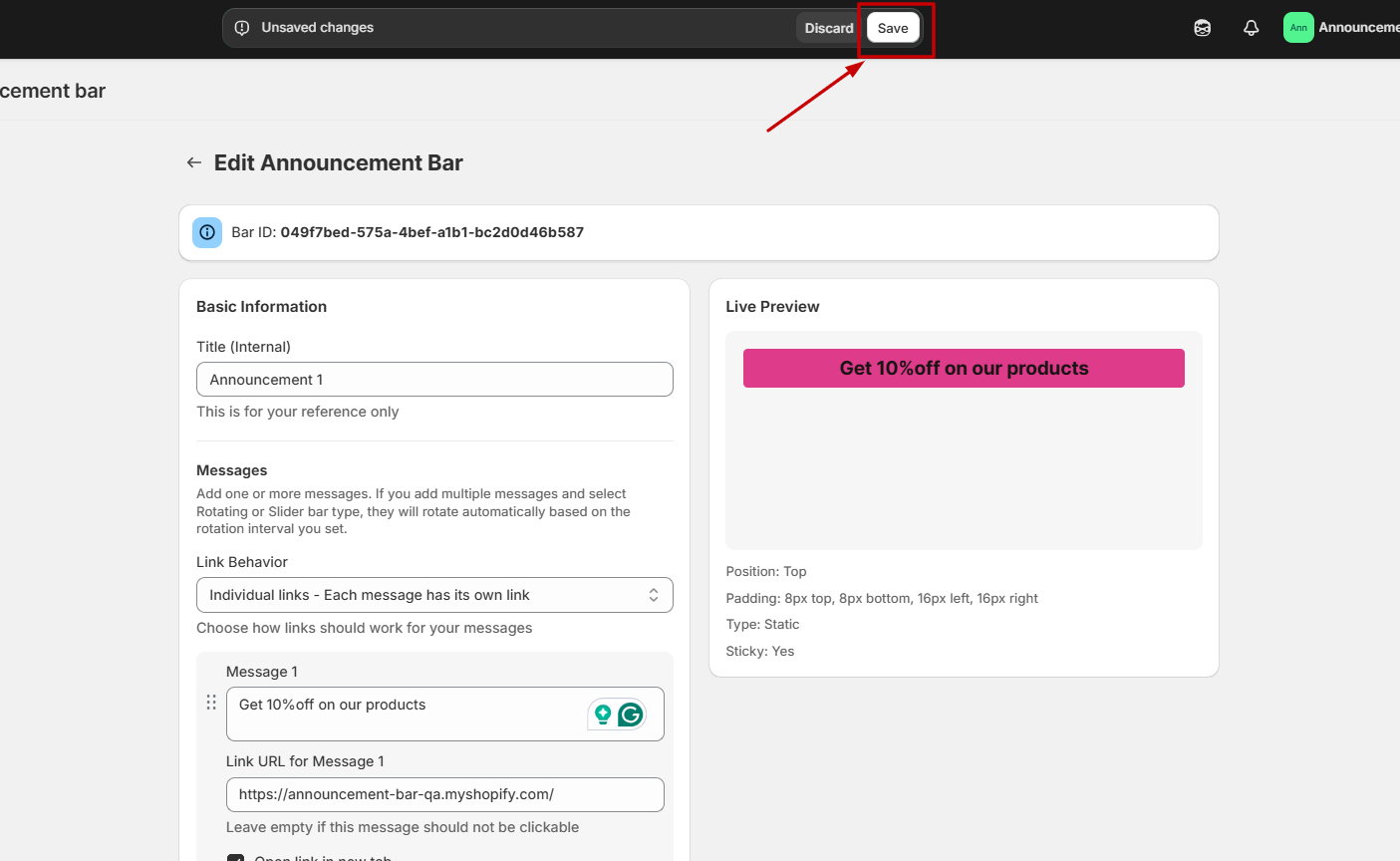1400x861 pixels.
Task: Open the Sidekick assistant icon in top bar
Action: click(x=1202, y=28)
